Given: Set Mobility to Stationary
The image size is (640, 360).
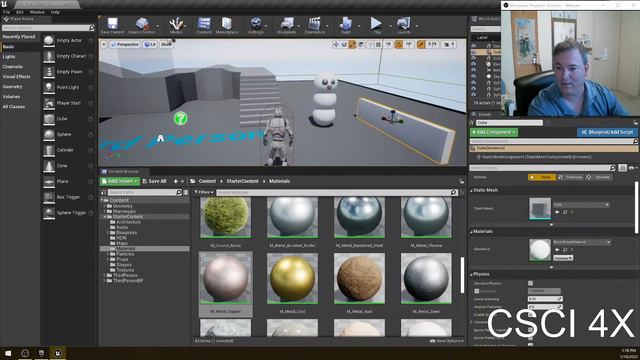Looking at the screenshot, I should tap(571, 177).
